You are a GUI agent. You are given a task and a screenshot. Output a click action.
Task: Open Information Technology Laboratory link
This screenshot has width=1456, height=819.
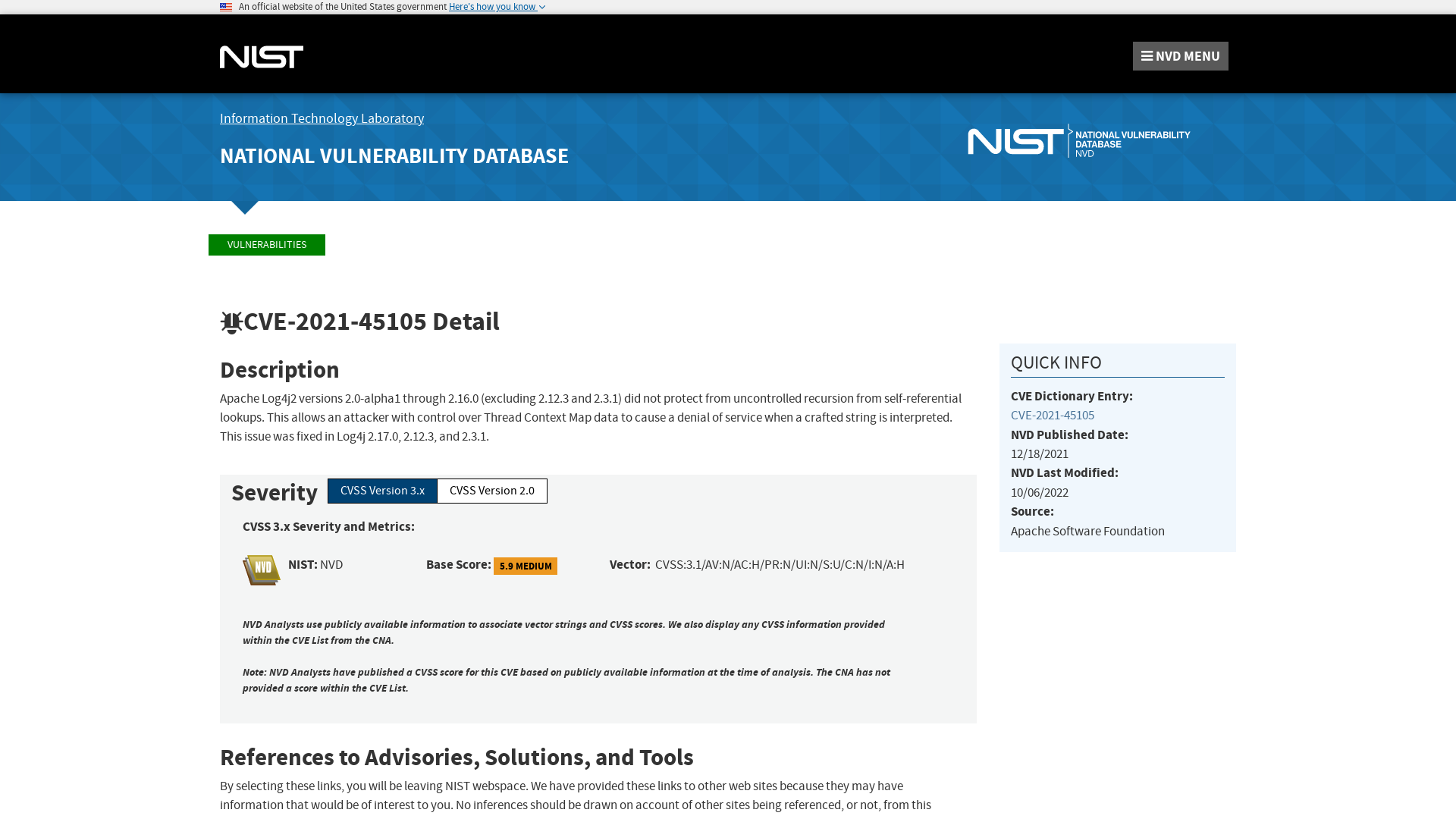(322, 118)
